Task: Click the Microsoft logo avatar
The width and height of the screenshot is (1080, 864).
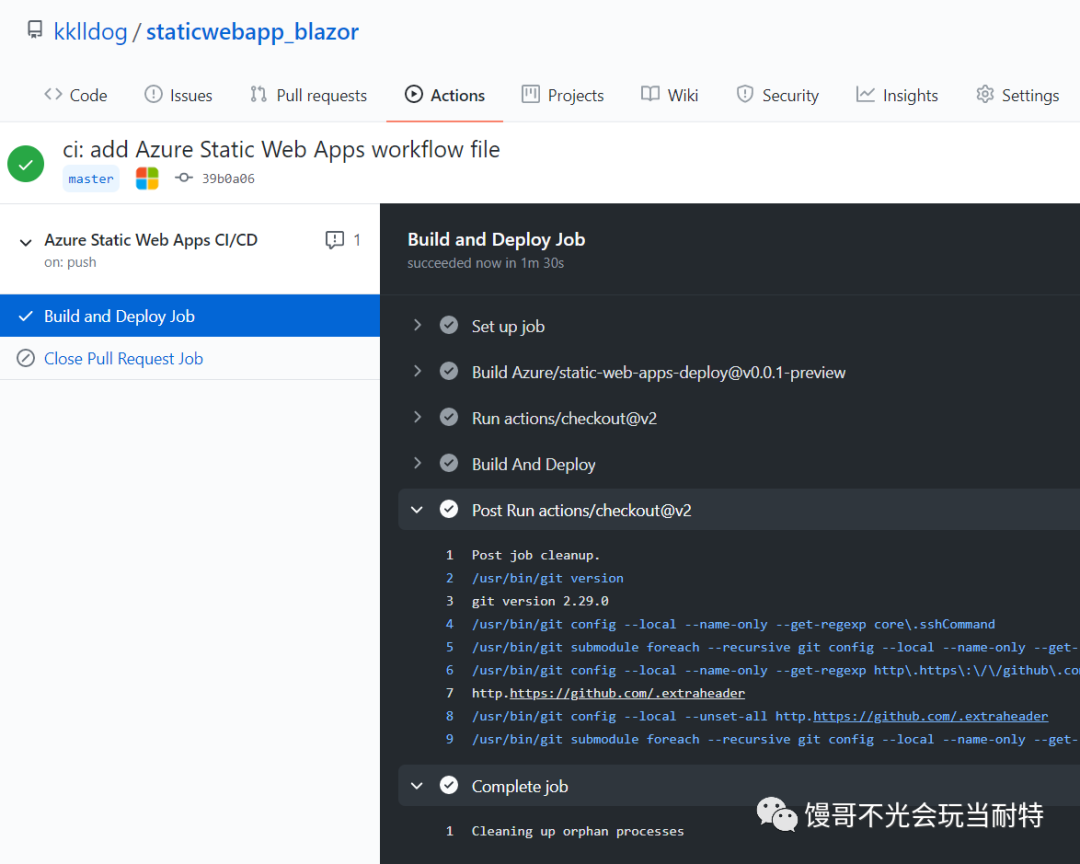Action: (x=147, y=178)
